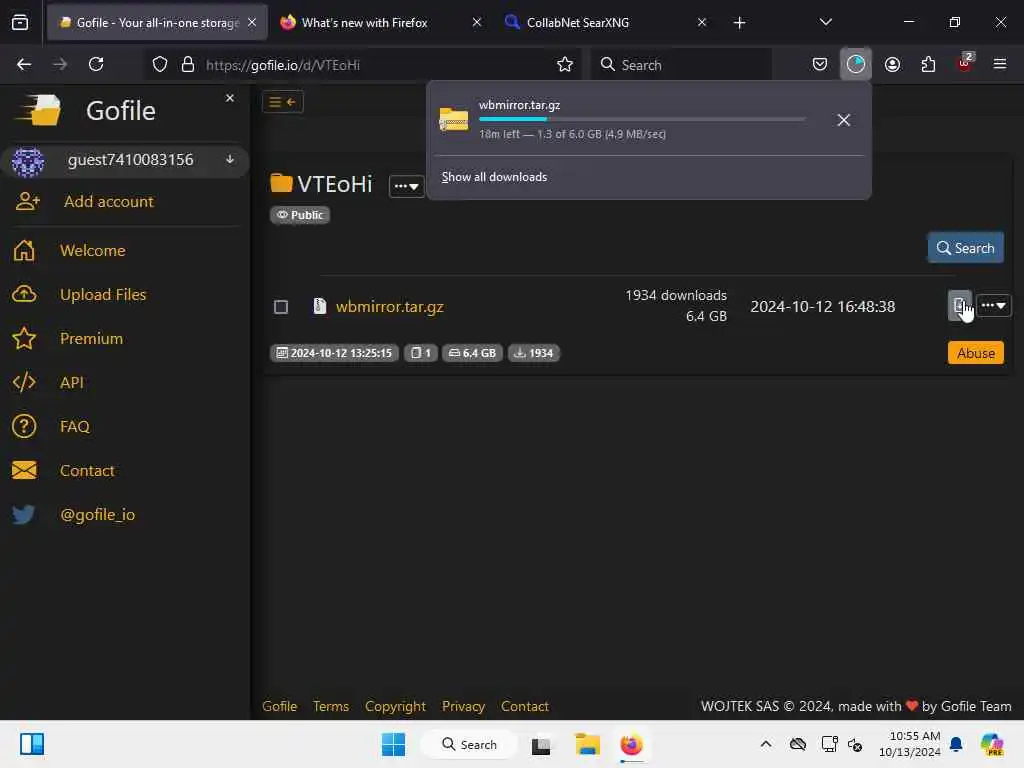The width and height of the screenshot is (1024, 768).
Task: Click the download progress bar
Action: click(642, 120)
